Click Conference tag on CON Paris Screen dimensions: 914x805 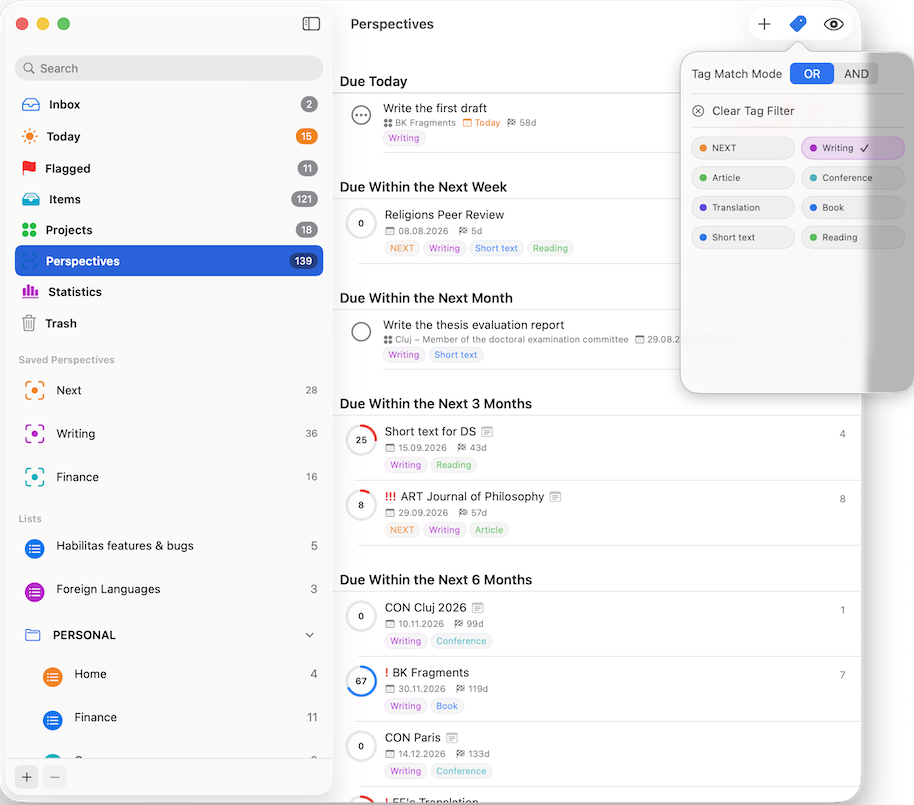[x=460, y=771]
